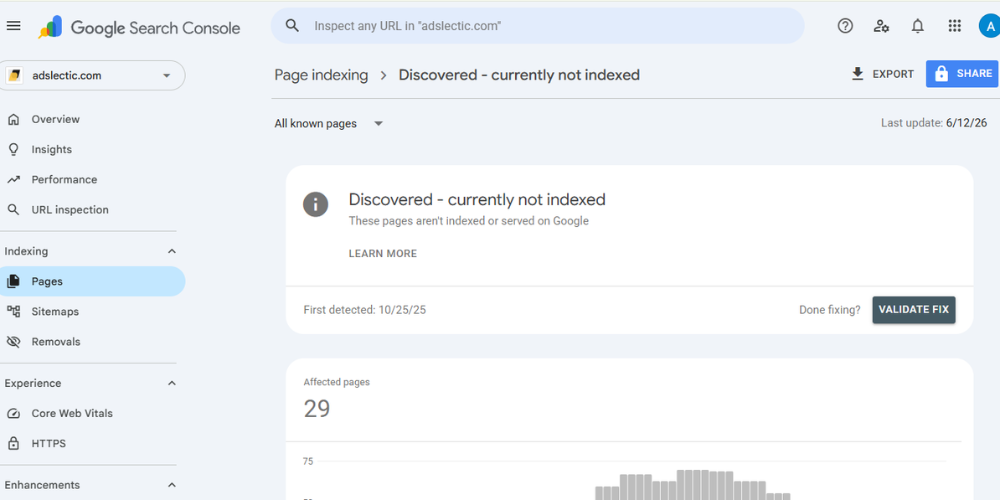1000x500 pixels.
Task: Collapse the Experience section
Action: [x=172, y=383]
